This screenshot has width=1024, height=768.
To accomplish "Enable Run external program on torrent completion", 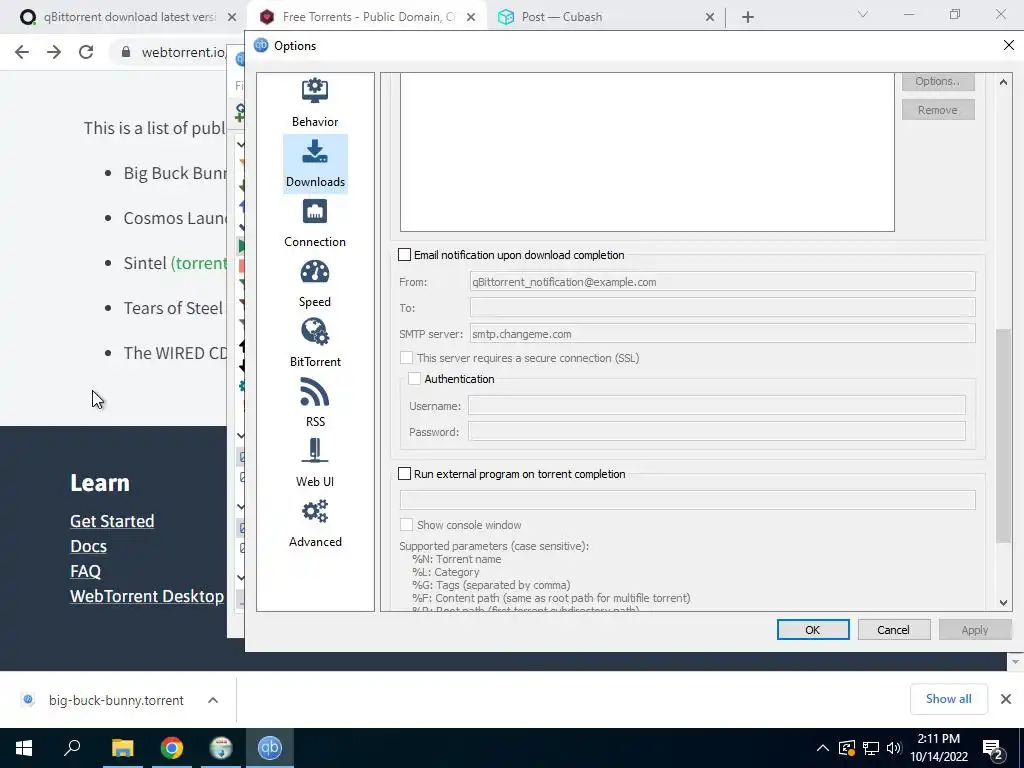I will tap(405, 474).
